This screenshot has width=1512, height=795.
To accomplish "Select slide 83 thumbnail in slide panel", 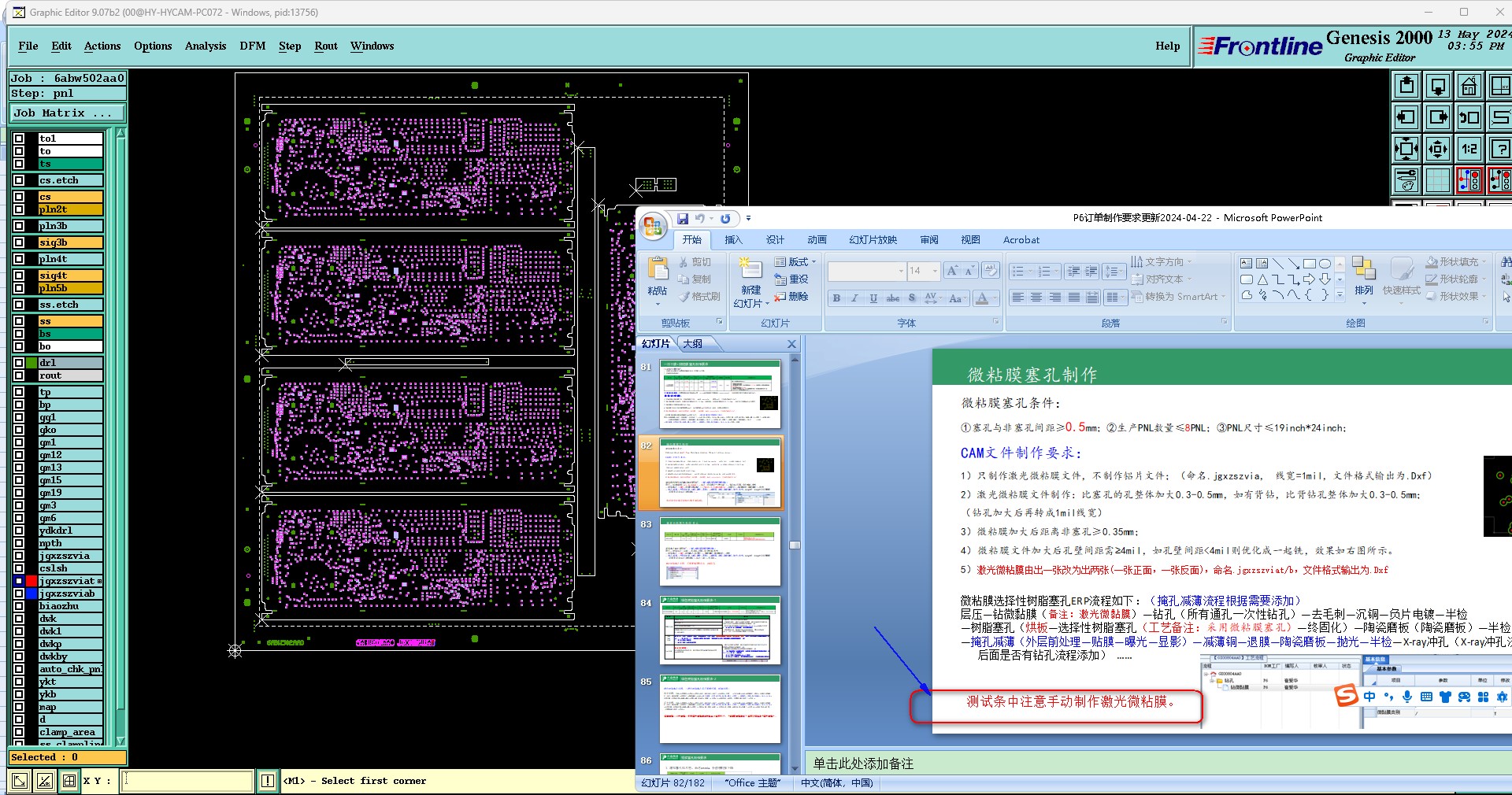I will click(x=720, y=552).
